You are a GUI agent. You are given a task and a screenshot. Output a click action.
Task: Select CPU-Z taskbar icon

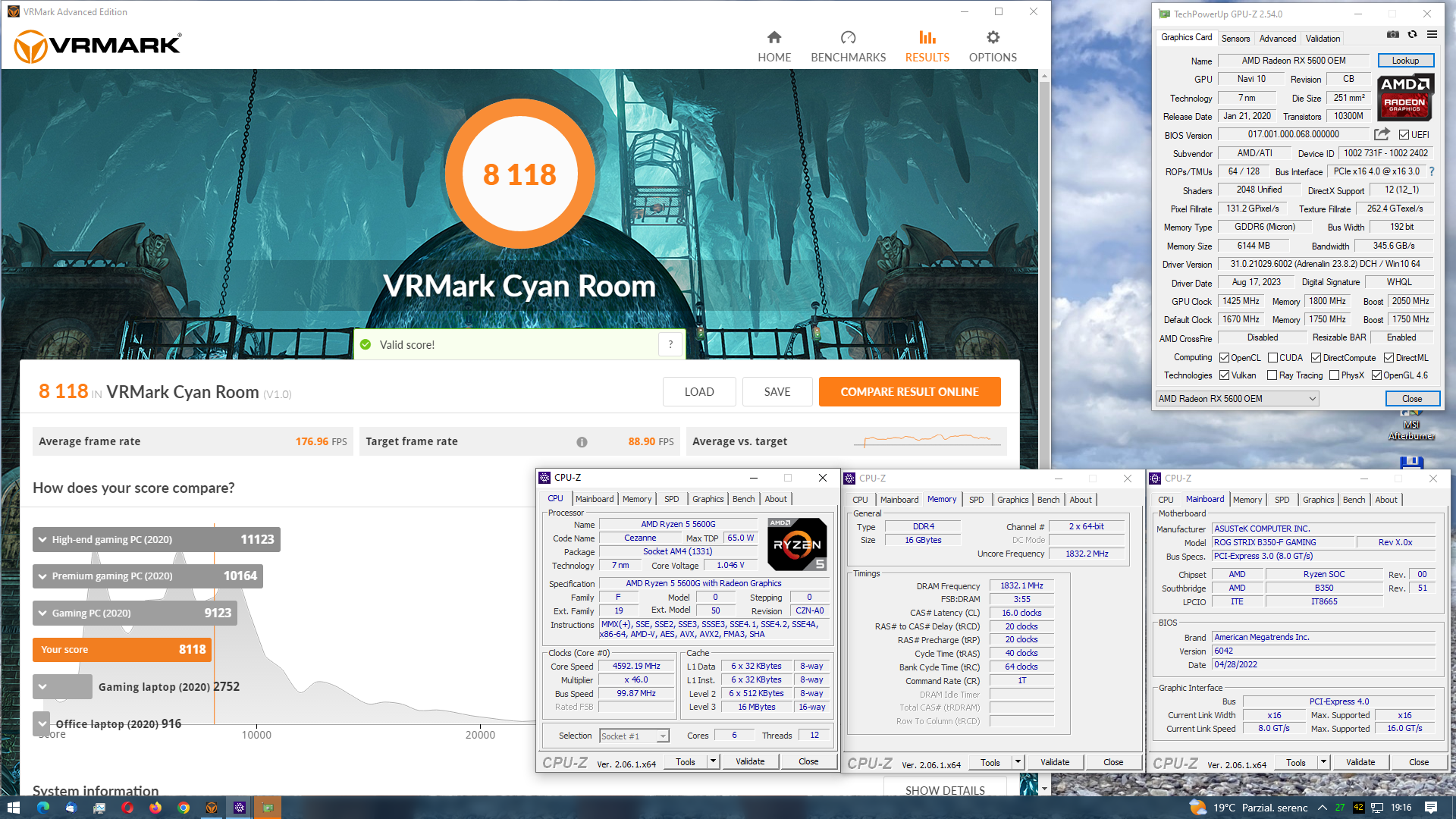tap(240, 808)
